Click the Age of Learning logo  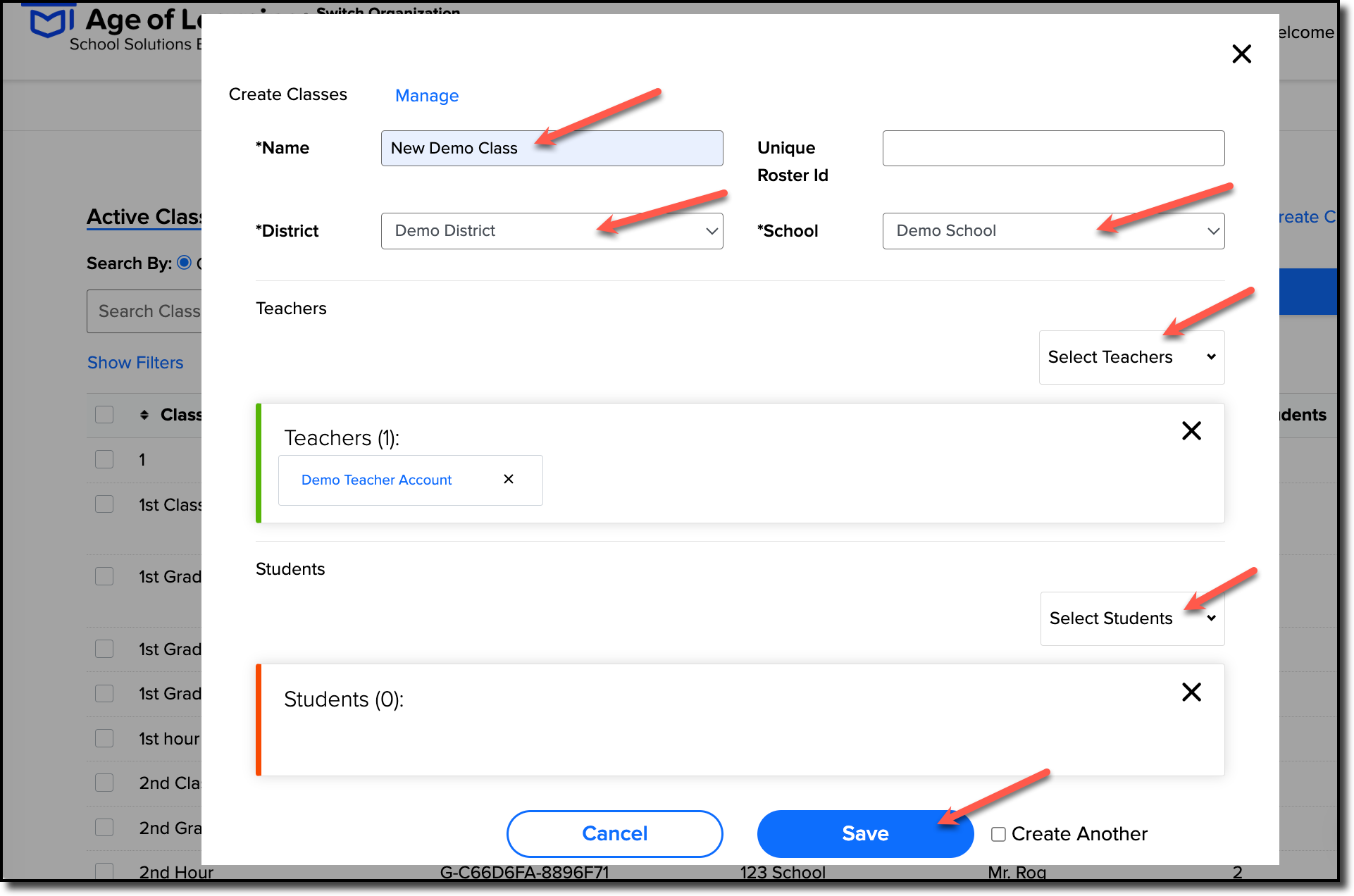coord(116,28)
